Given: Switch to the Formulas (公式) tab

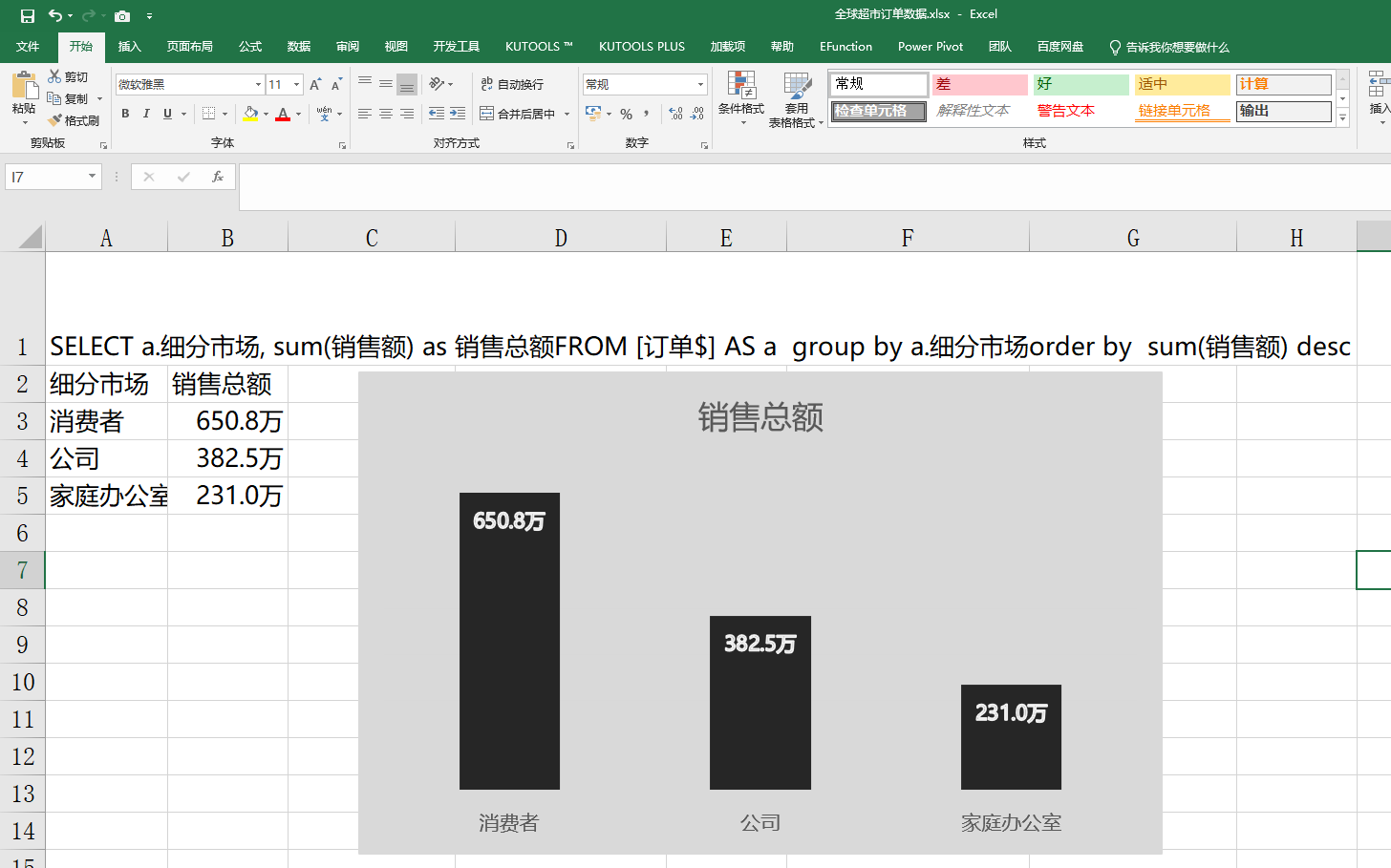Looking at the screenshot, I should (x=250, y=47).
